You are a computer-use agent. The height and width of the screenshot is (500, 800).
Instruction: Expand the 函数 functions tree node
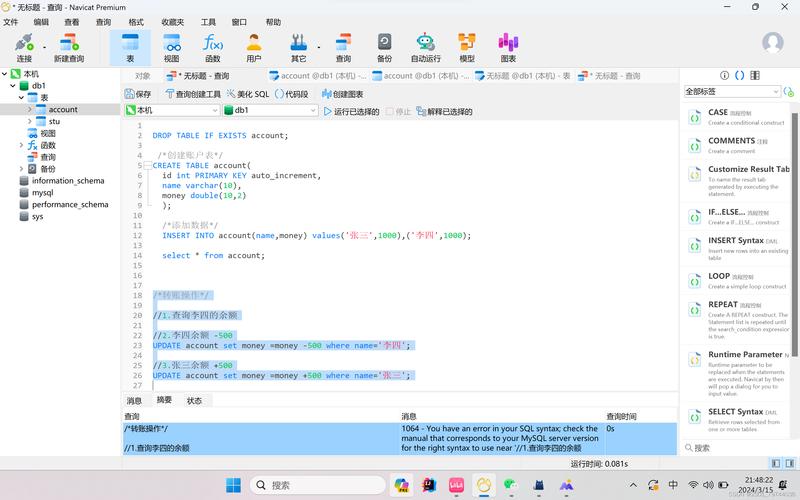tap(21, 145)
